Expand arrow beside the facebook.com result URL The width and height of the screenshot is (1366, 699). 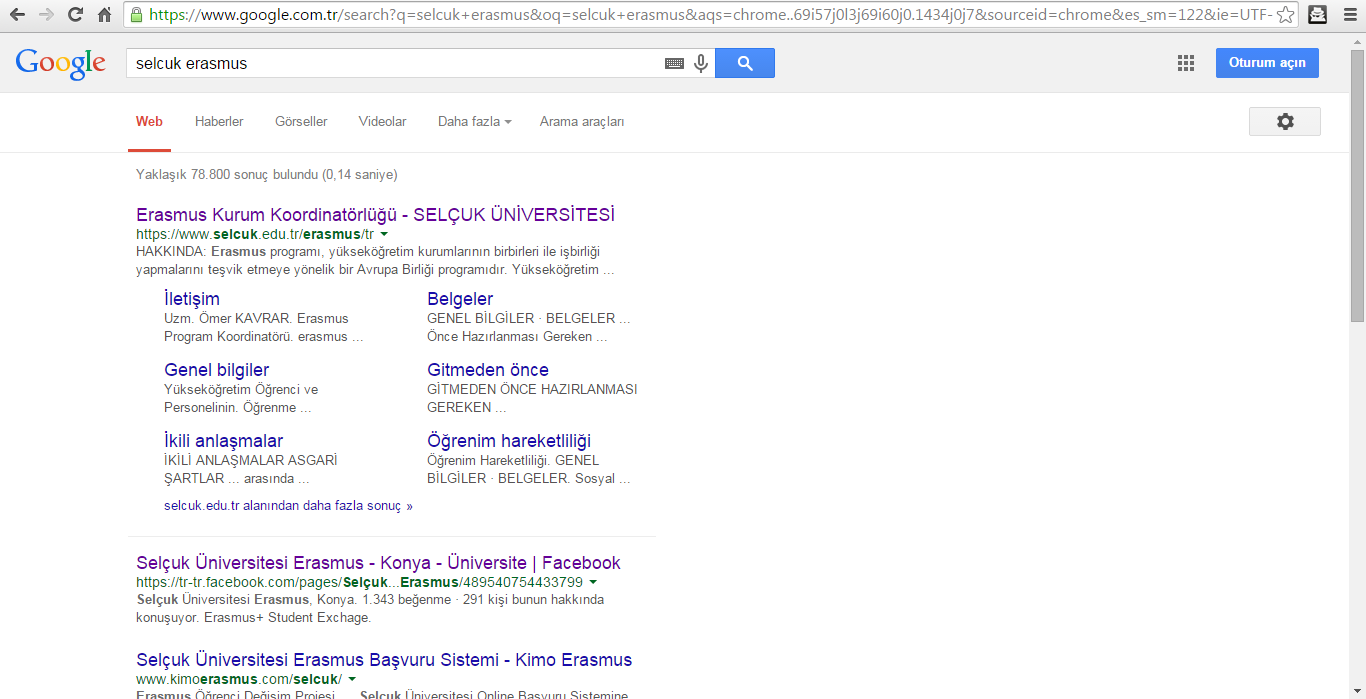point(593,582)
